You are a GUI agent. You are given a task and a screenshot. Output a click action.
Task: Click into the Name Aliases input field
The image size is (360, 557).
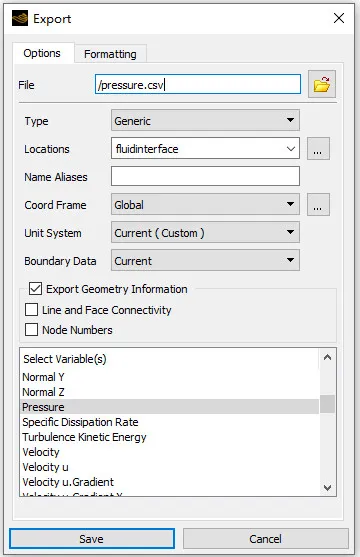pos(205,176)
